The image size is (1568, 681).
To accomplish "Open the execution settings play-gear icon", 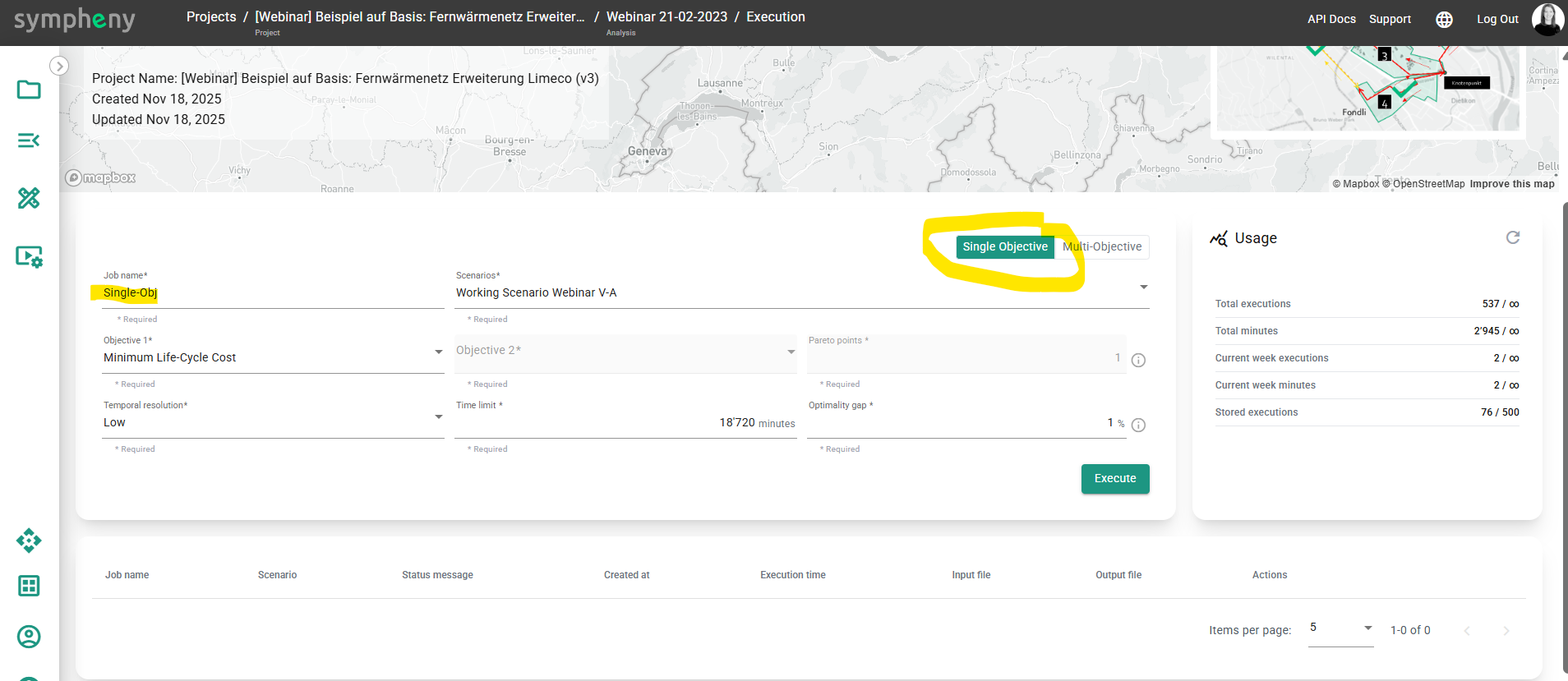I will click(x=29, y=257).
